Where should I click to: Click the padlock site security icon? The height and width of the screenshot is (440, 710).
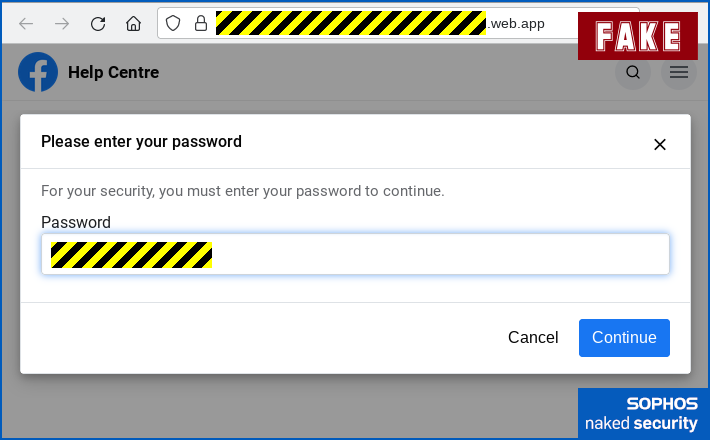click(x=200, y=23)
